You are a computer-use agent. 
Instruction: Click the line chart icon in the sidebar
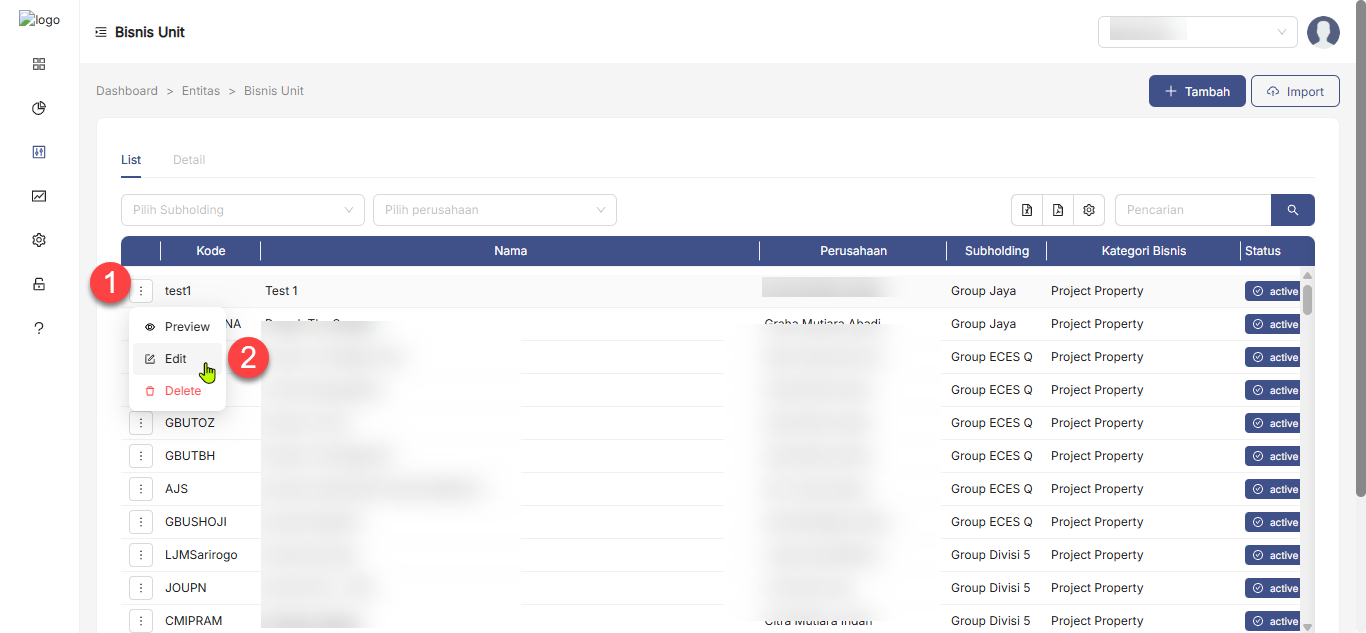tap(39, 196)
